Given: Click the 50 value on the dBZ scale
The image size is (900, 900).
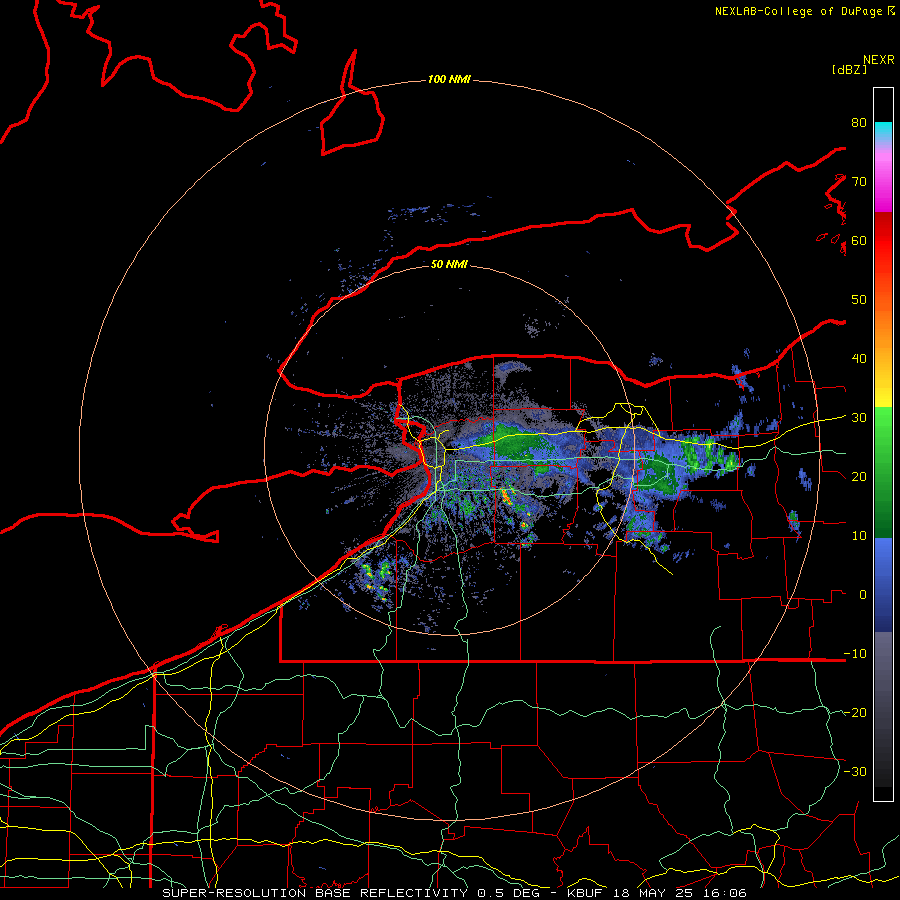Looking at the screenshot, I should (x=859, y=300).
